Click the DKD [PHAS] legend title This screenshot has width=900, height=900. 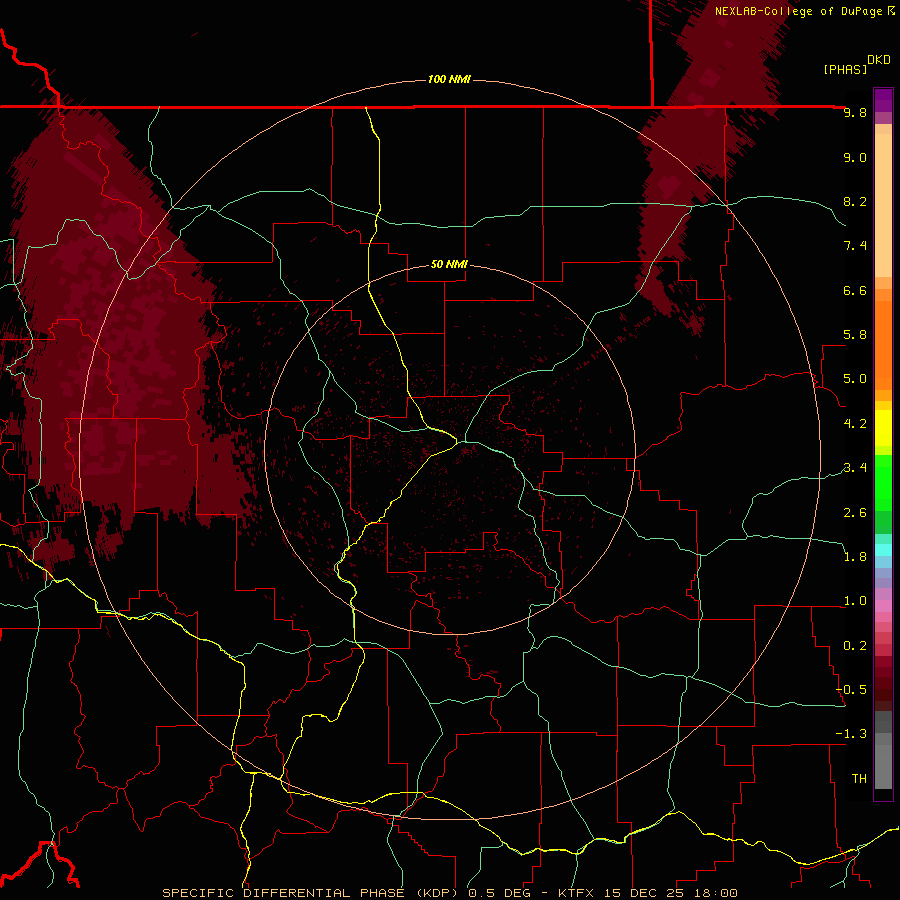pos(856,64)
